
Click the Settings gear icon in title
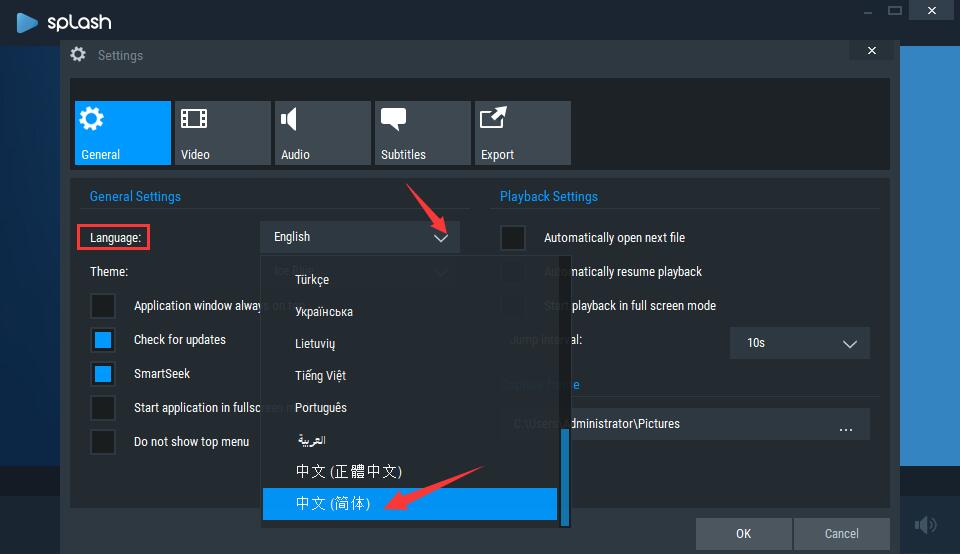pyautogui.click(x=78, y=55)
